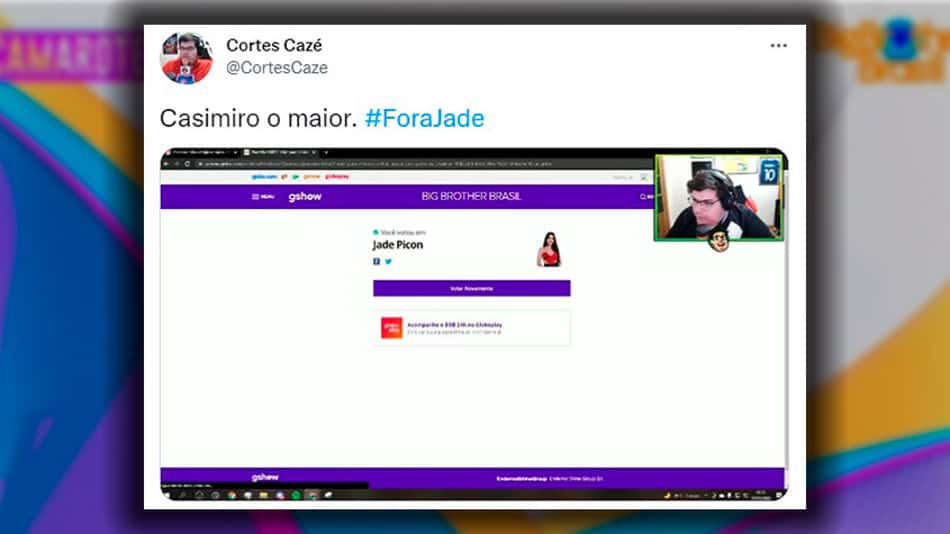The image size is (950, 534).
Task: Switch to the second browser tab
Action: (x=280, y=152)
